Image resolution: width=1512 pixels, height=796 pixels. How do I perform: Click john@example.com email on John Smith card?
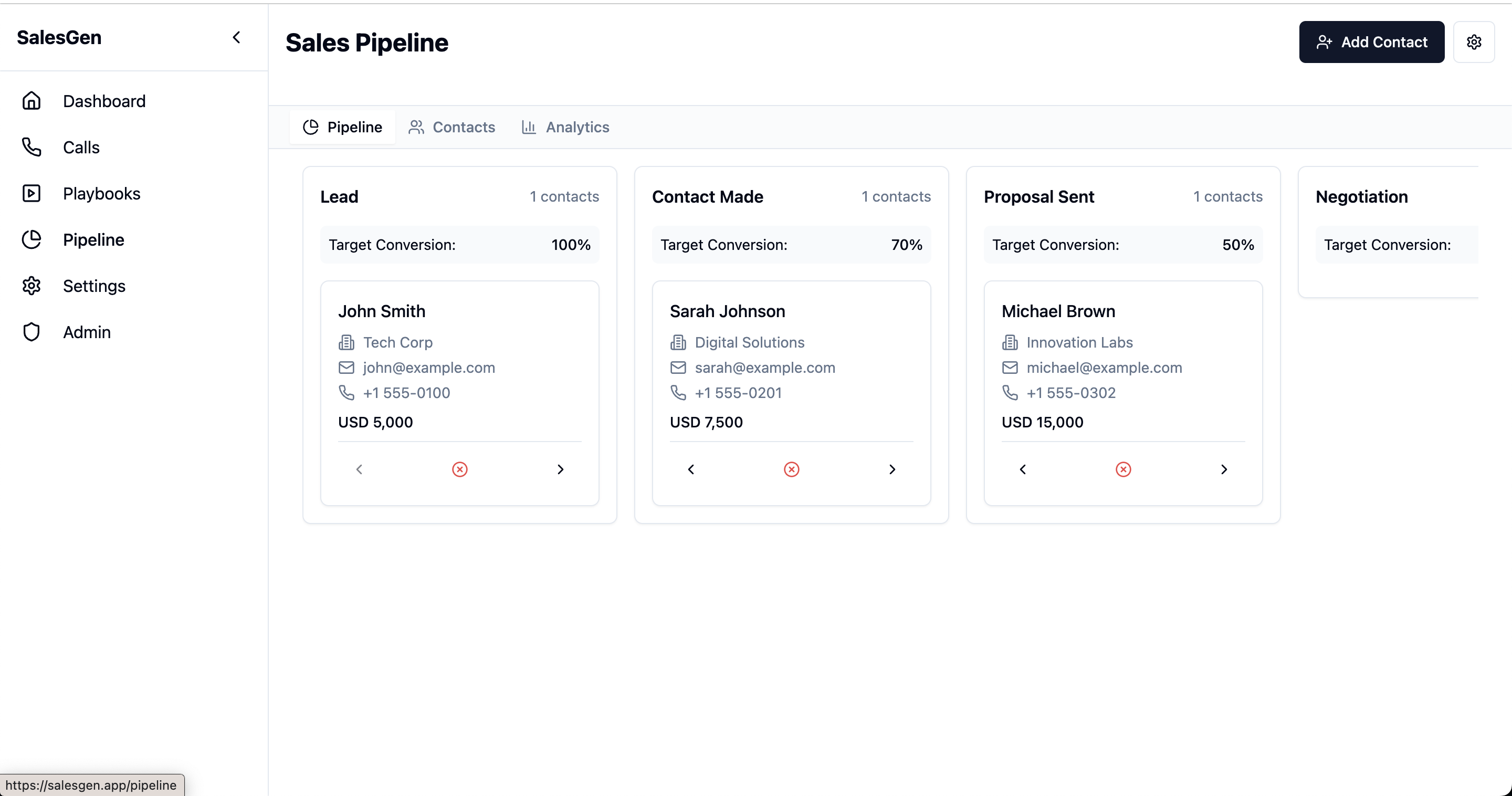[x=428, y=368]
